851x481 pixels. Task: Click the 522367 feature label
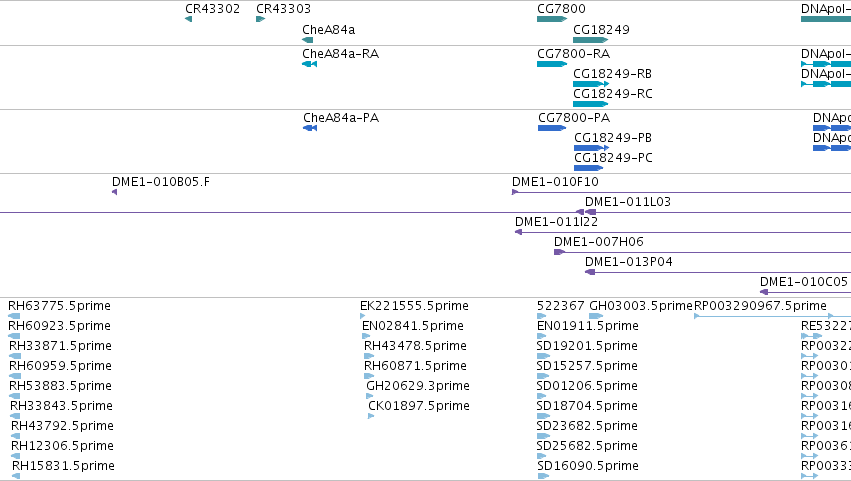[x=561, y=306]
